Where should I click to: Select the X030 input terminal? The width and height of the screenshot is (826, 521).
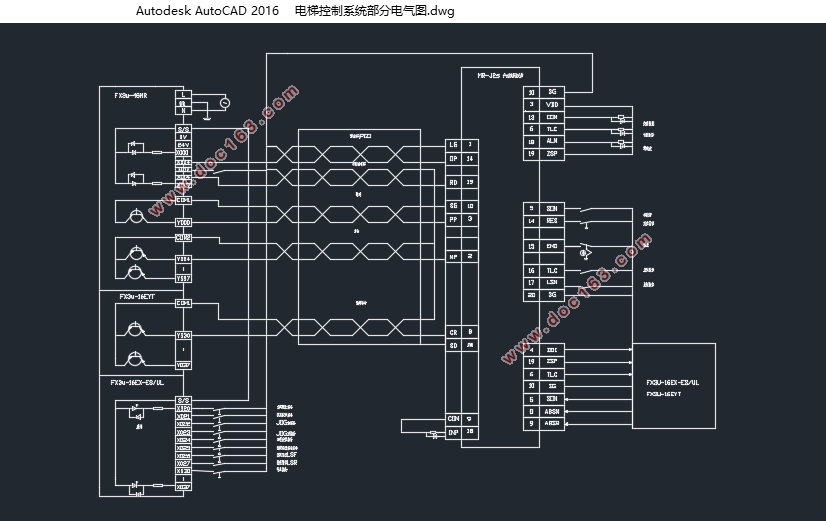pos(183,471)
